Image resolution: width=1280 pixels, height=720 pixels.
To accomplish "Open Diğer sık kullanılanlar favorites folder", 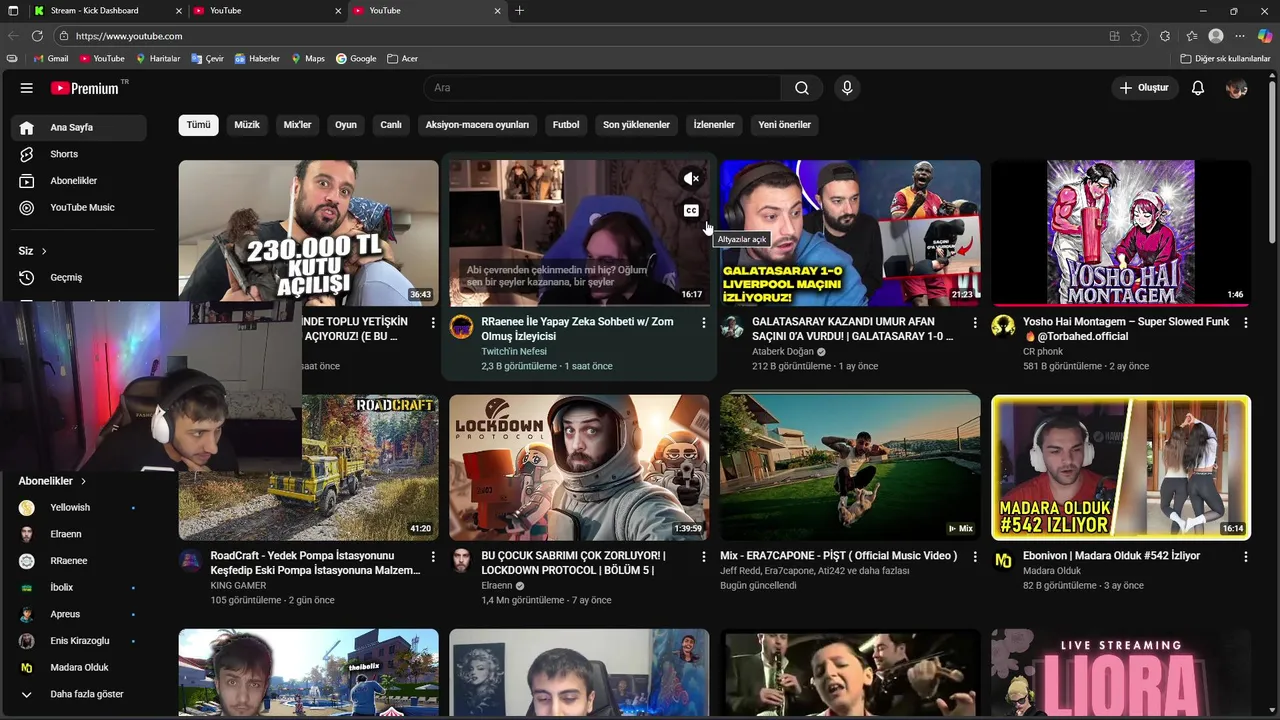I will point(1225,59).
